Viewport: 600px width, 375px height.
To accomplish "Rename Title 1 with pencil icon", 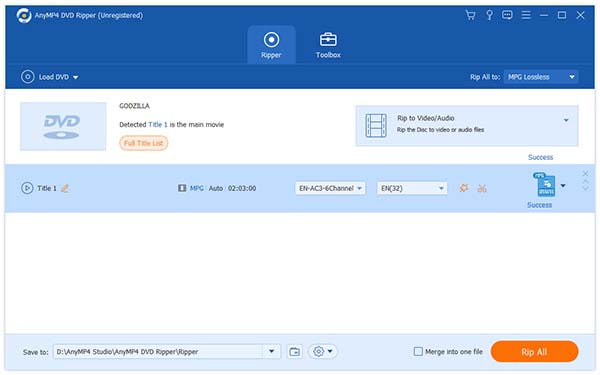I will pyautogui.click(x=65, y=188).
